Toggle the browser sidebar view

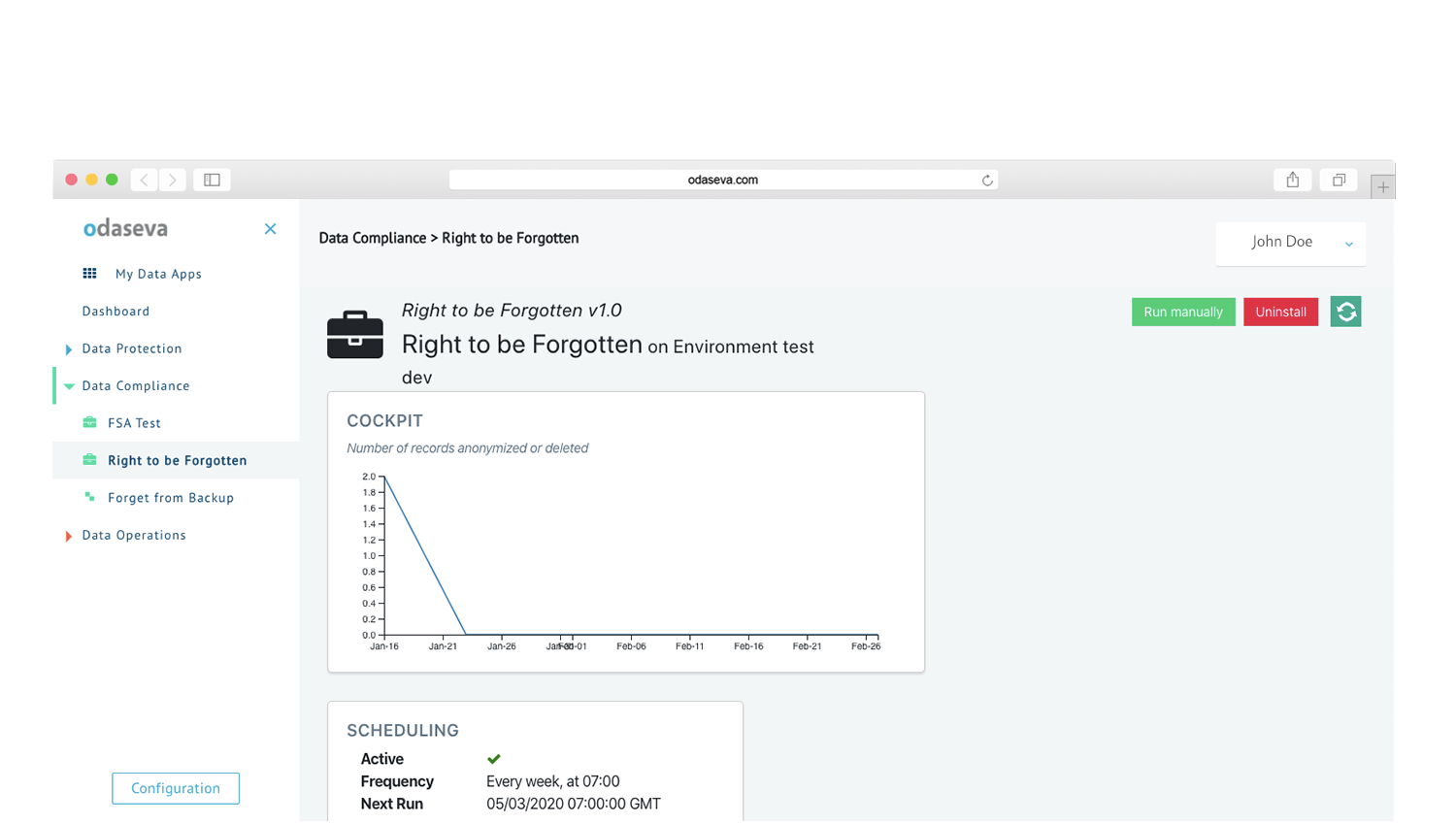pos(212,180)
